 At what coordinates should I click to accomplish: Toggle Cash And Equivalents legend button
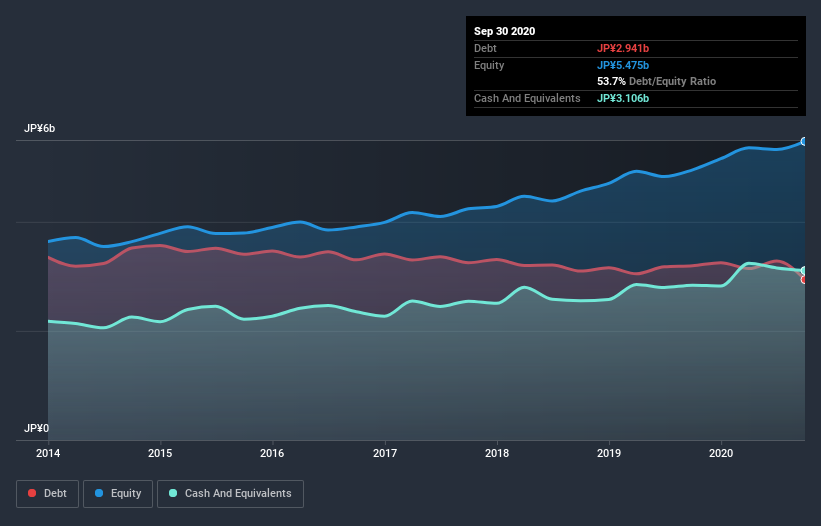230,494
